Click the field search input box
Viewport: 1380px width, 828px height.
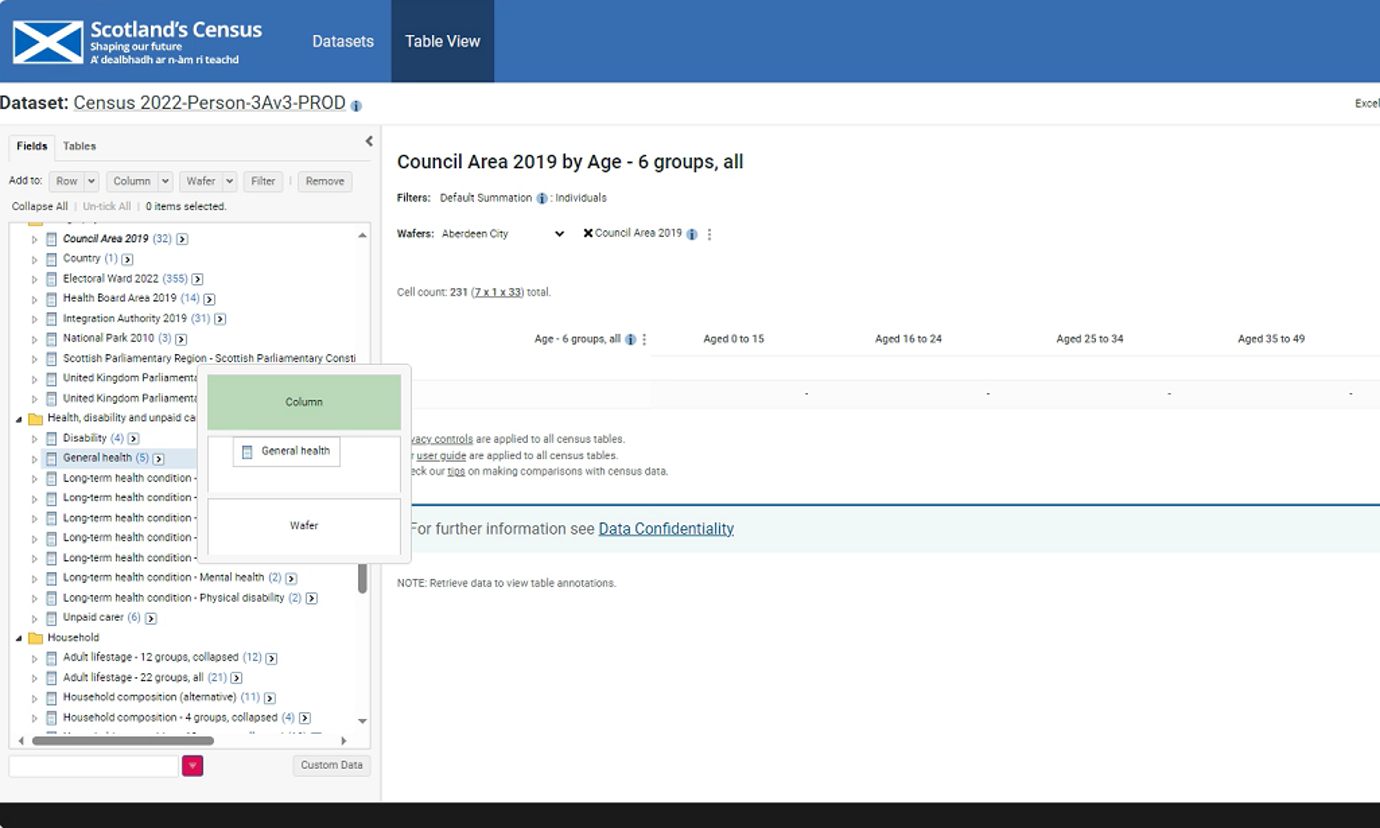(93, 766)
